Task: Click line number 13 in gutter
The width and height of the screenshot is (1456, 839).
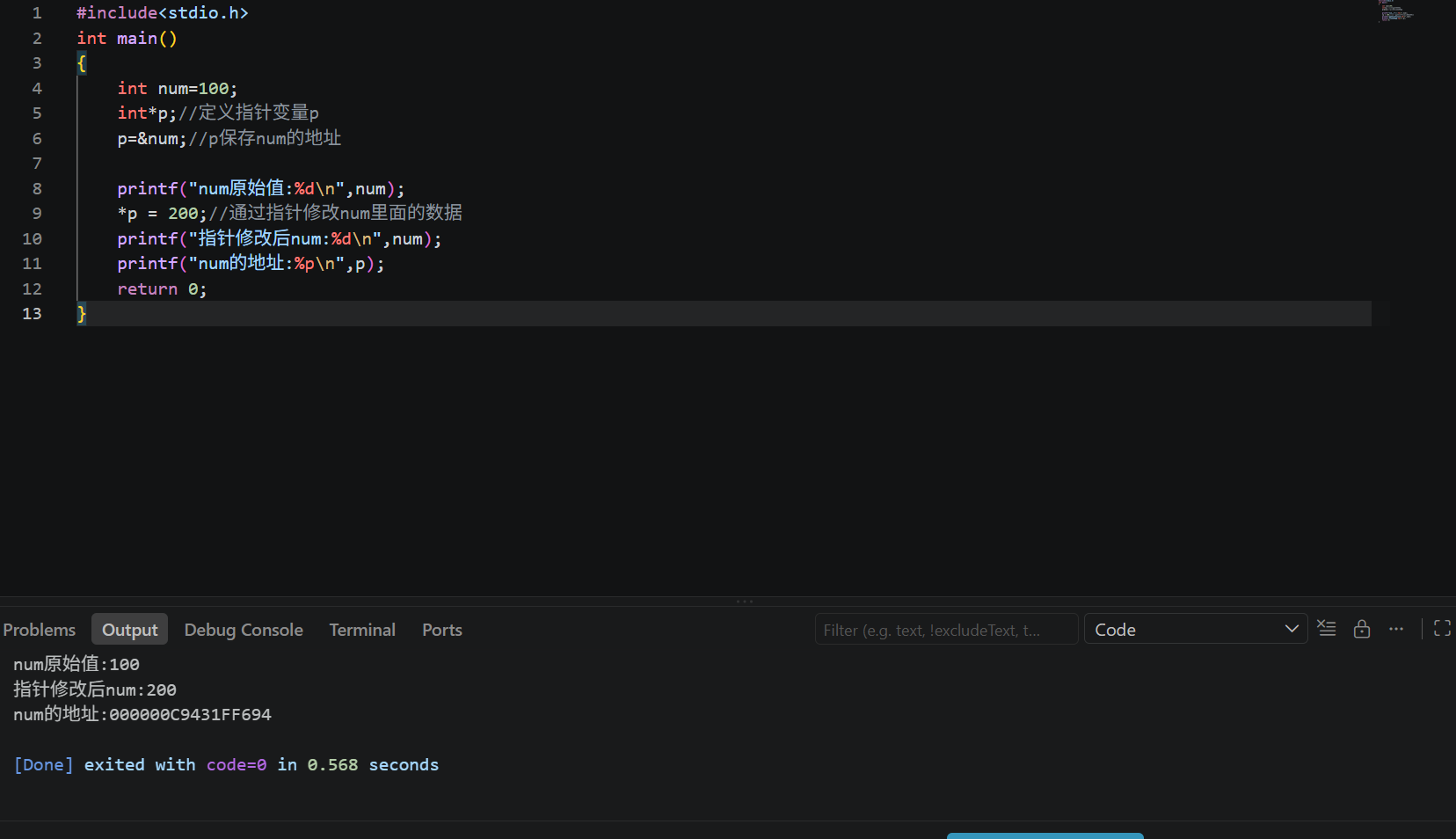Action: 32,314
